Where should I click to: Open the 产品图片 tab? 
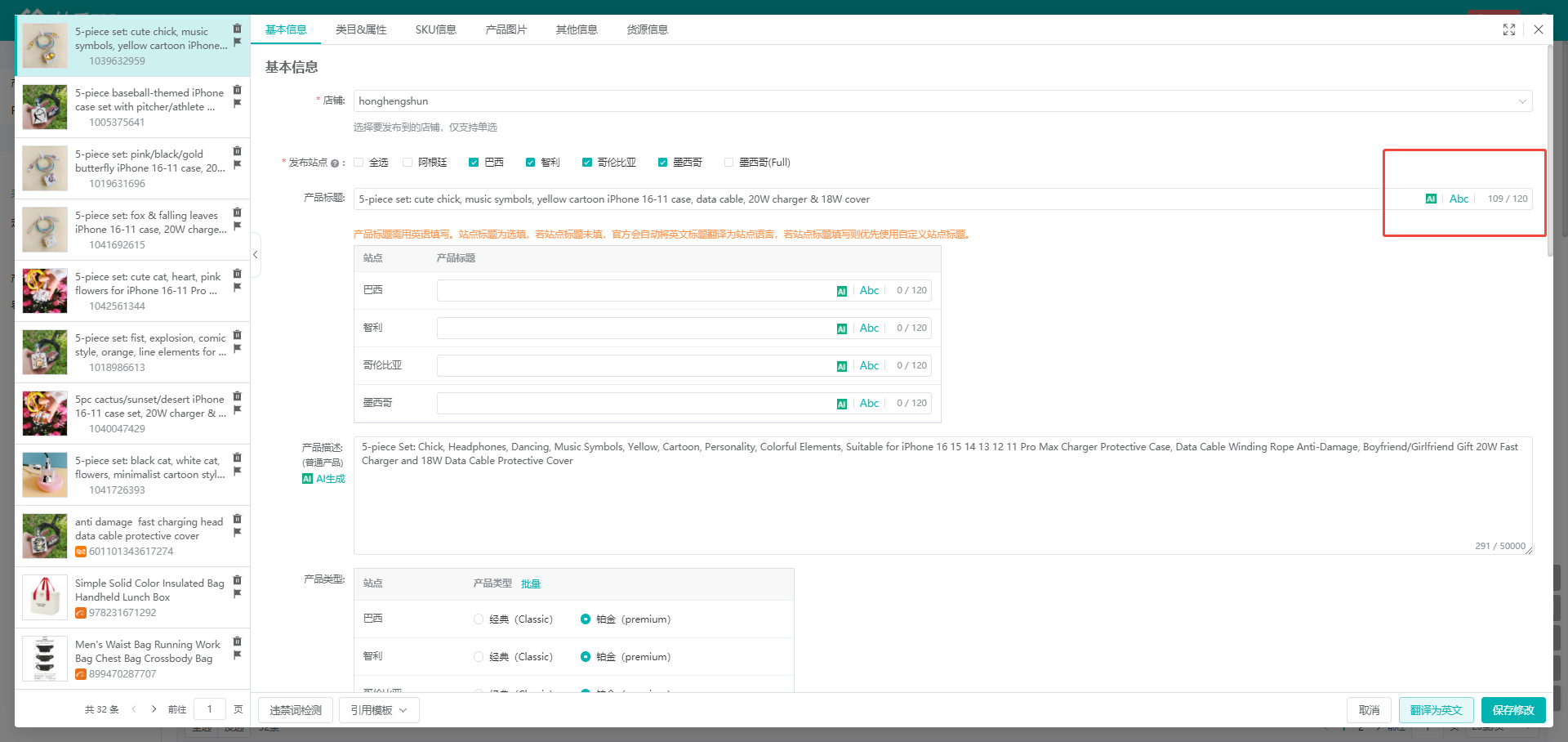[x=506, y=29]
